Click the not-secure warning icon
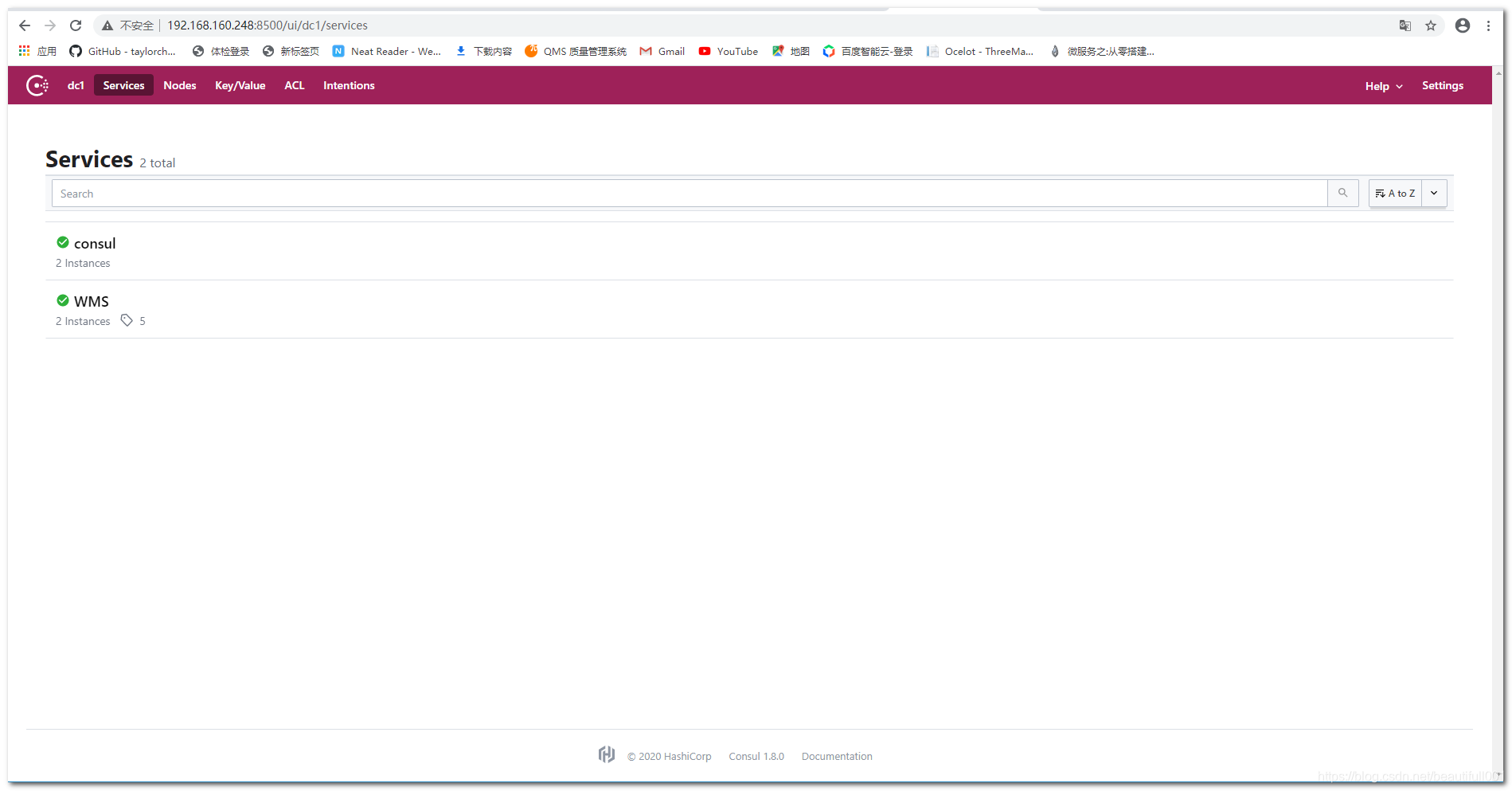 tap(107, 25)
